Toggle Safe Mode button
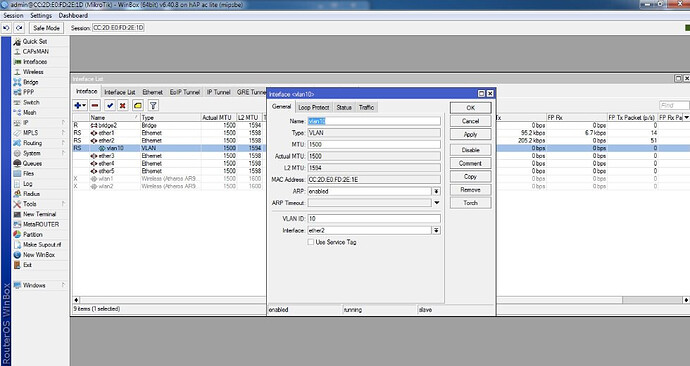 [x=46, y=28]
